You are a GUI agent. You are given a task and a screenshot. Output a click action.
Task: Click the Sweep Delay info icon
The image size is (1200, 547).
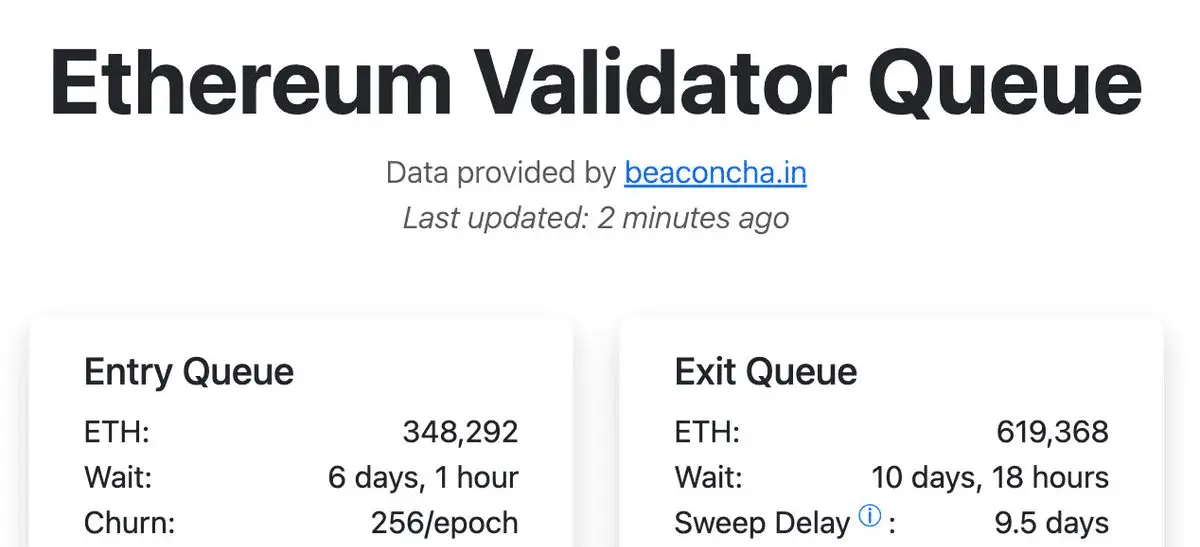click(x=869, y=517)
